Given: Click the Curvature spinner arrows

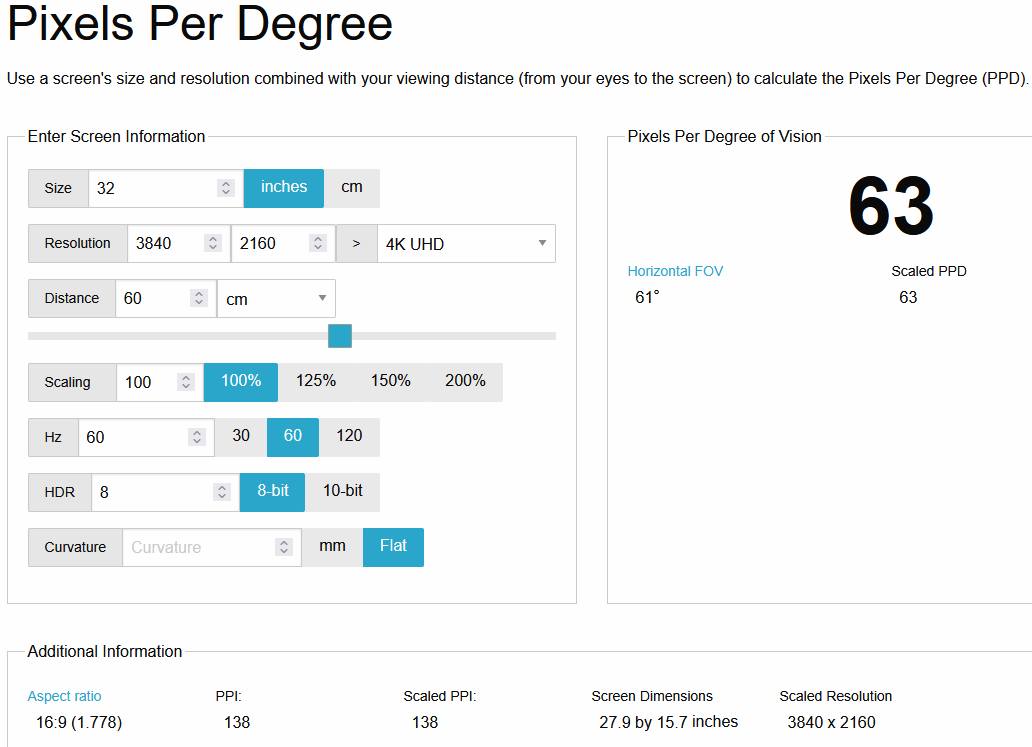Looking at the screenshot, I should click(284, 547).
